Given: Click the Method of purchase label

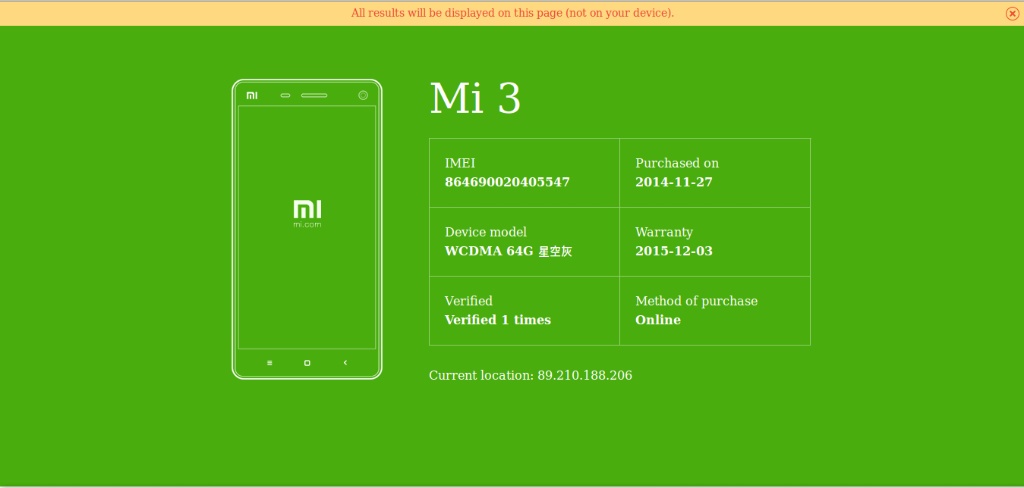Looking at the screenshot, I should coord(697,301).
